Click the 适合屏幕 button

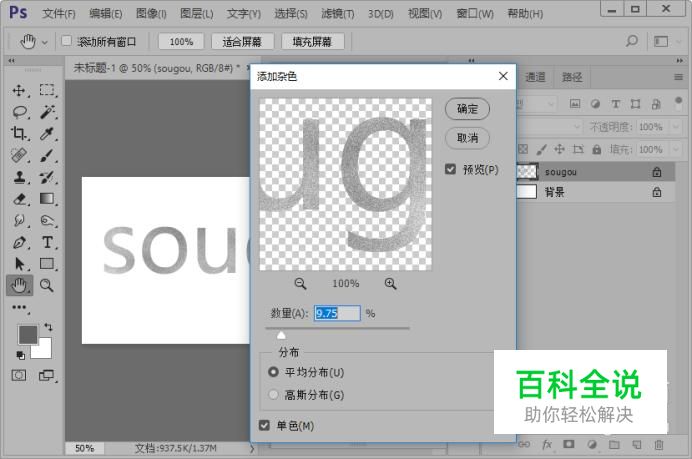pos(242,41)
